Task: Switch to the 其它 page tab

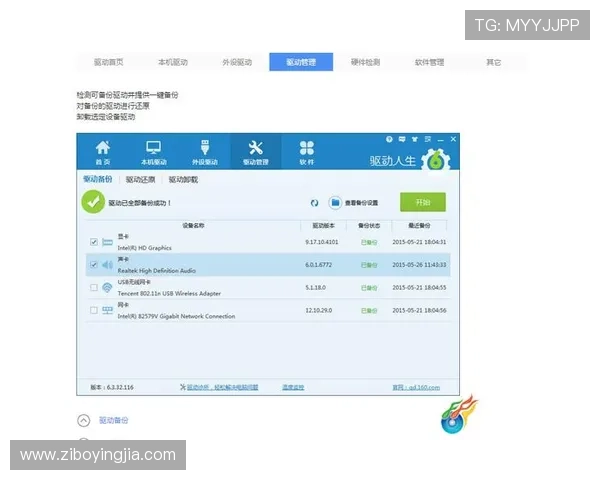Action: click(x=494, y=62)
